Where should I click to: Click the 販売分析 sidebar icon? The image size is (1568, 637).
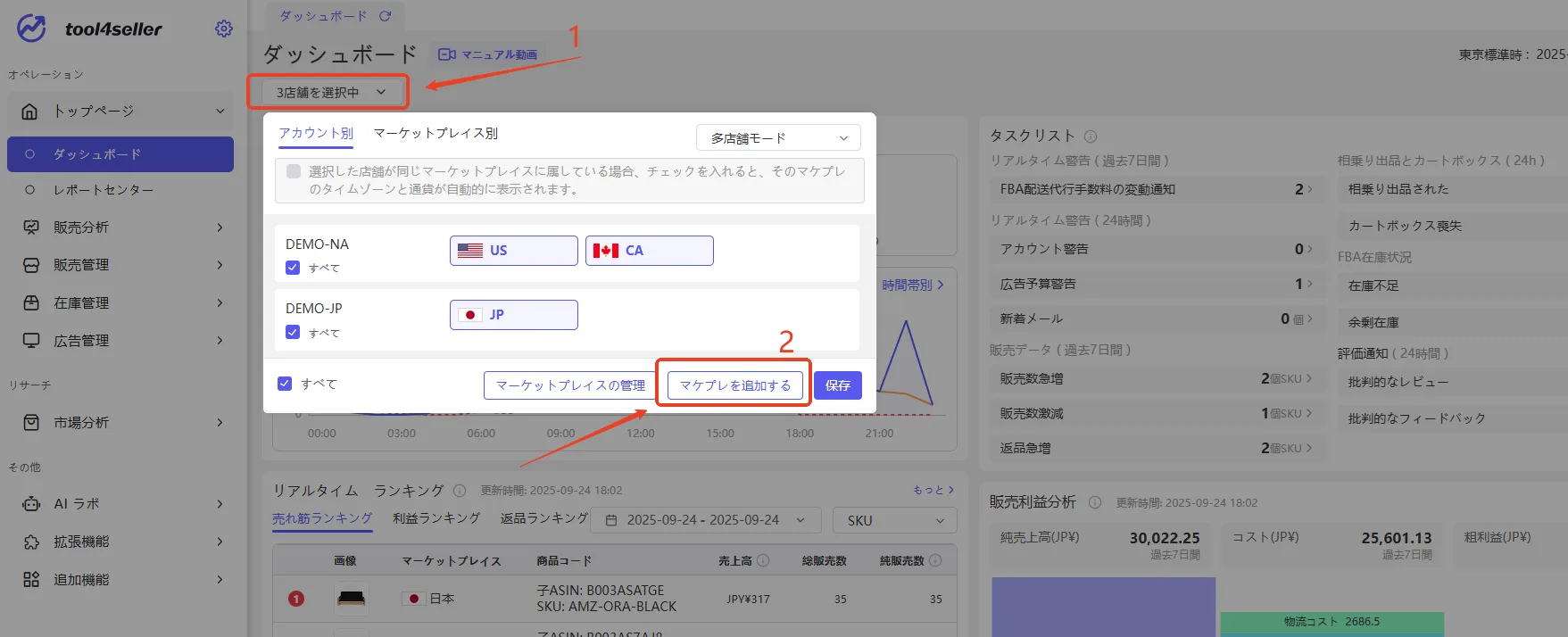pos(31,227)
